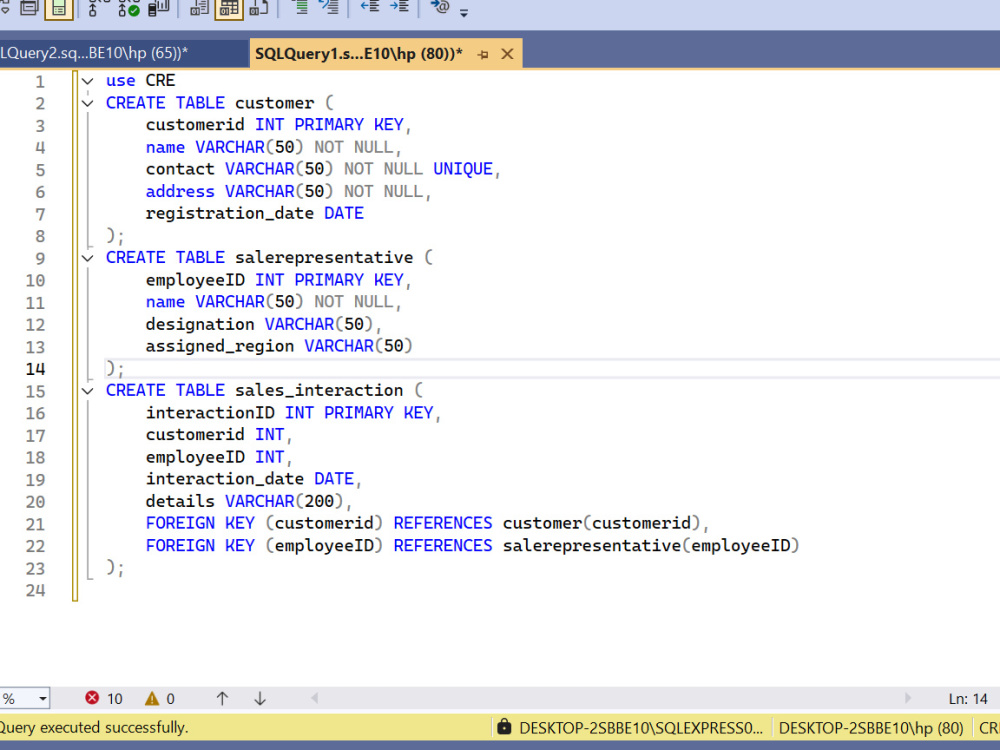Click 'REFERENCES' keyword on line 21

443,523
